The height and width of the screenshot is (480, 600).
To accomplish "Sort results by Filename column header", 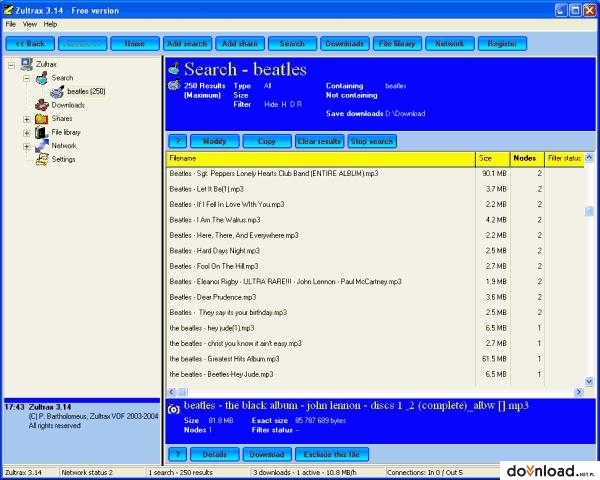I will [x=321, y=159].
